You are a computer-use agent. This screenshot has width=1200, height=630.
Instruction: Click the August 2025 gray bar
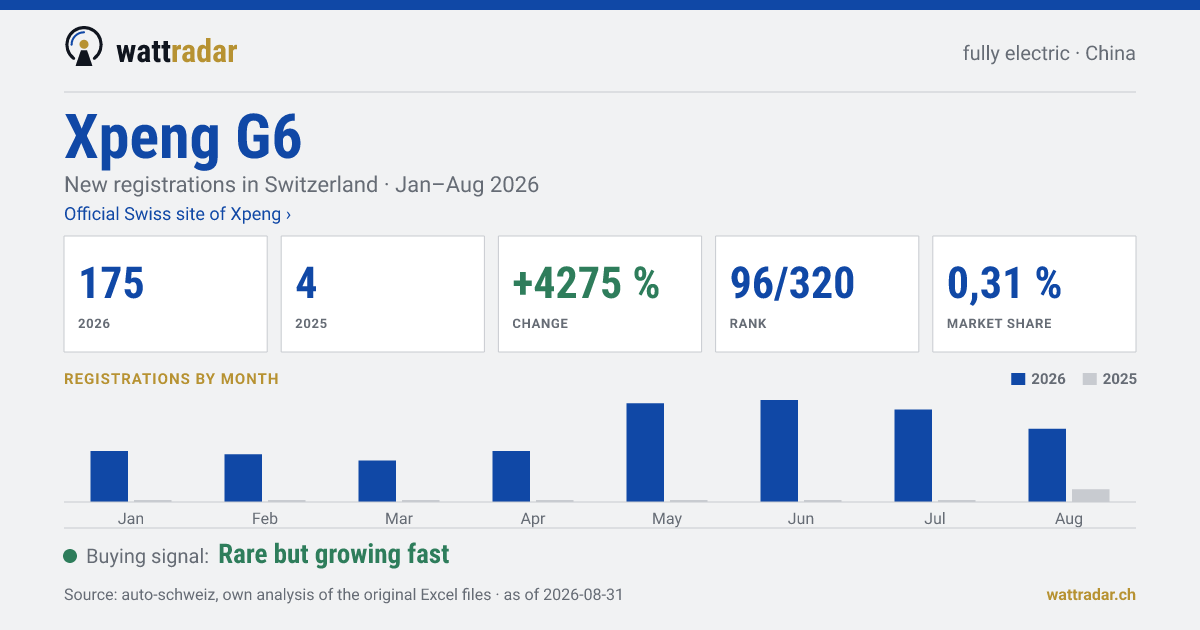tap(1091, 495)
